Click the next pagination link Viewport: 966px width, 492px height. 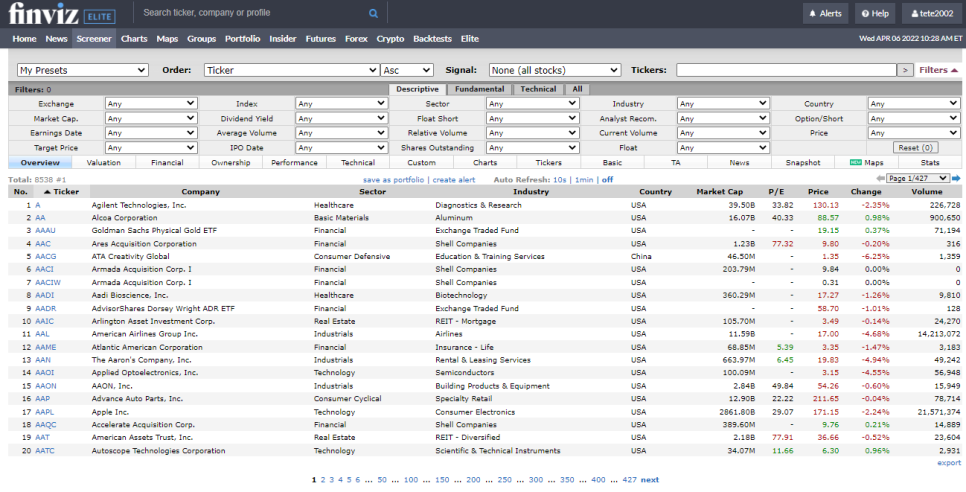click(x=649, y=480)
